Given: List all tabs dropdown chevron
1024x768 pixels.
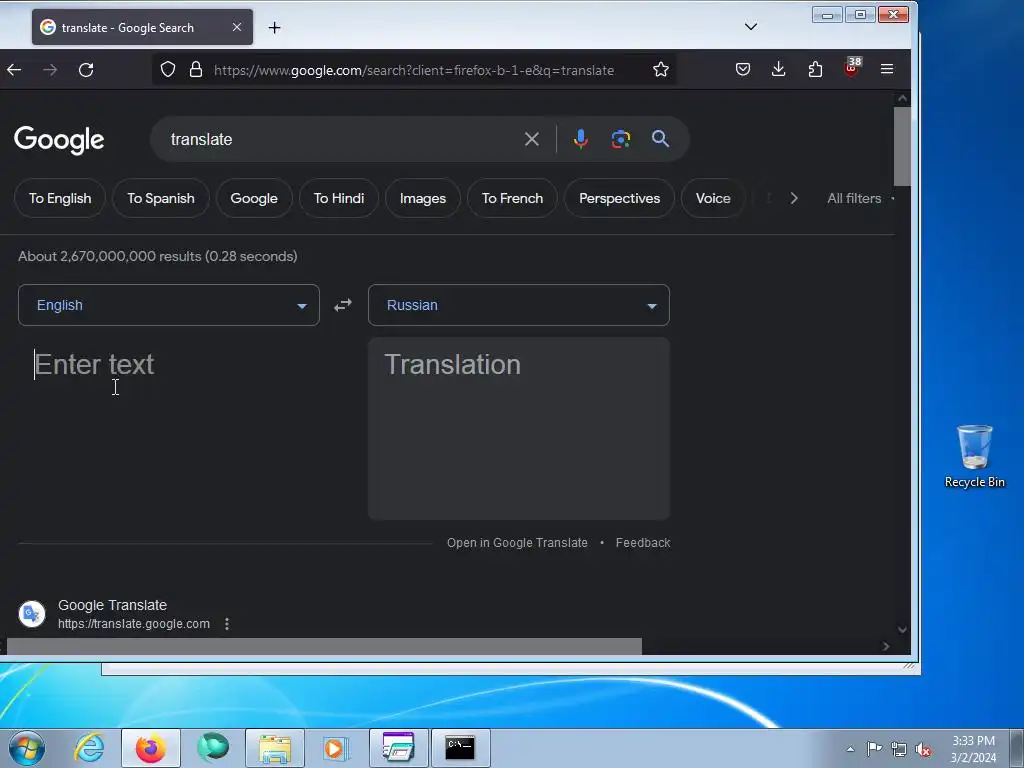Looking at the screenshot, I should 751,27.
